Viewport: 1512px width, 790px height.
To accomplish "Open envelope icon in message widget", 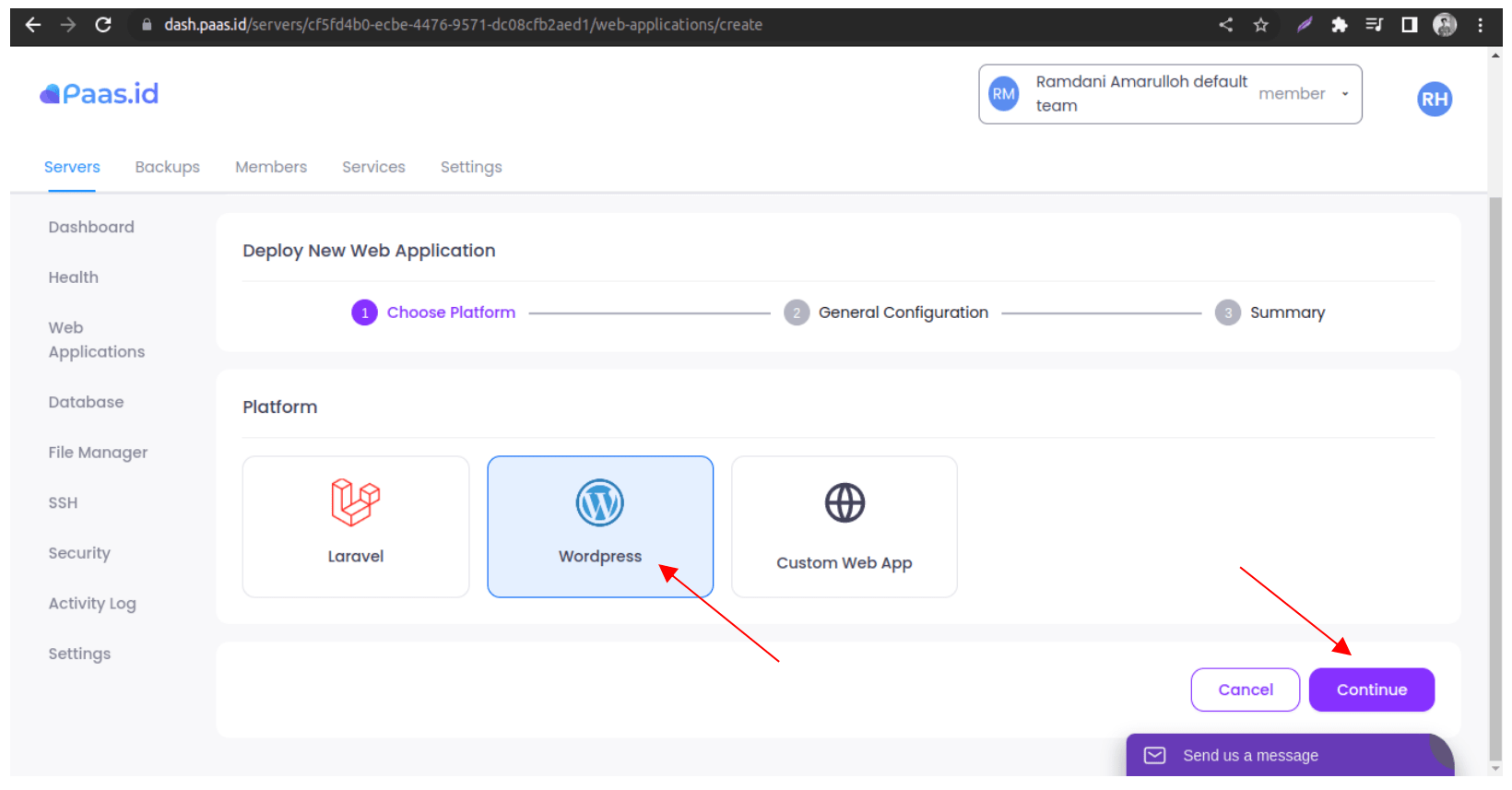I will point(1154,756).
